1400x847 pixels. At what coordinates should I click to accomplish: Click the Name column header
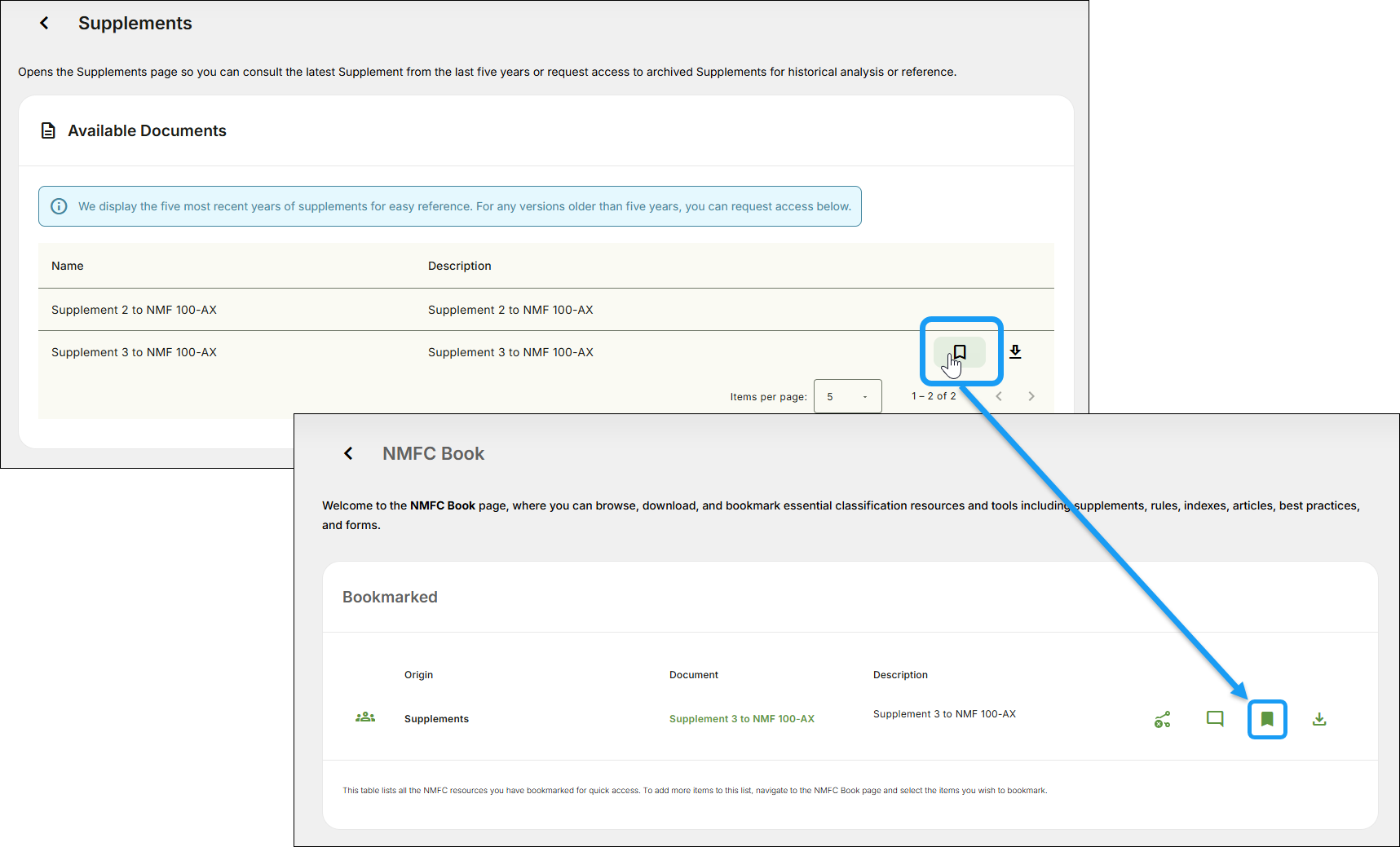point(68,266)
